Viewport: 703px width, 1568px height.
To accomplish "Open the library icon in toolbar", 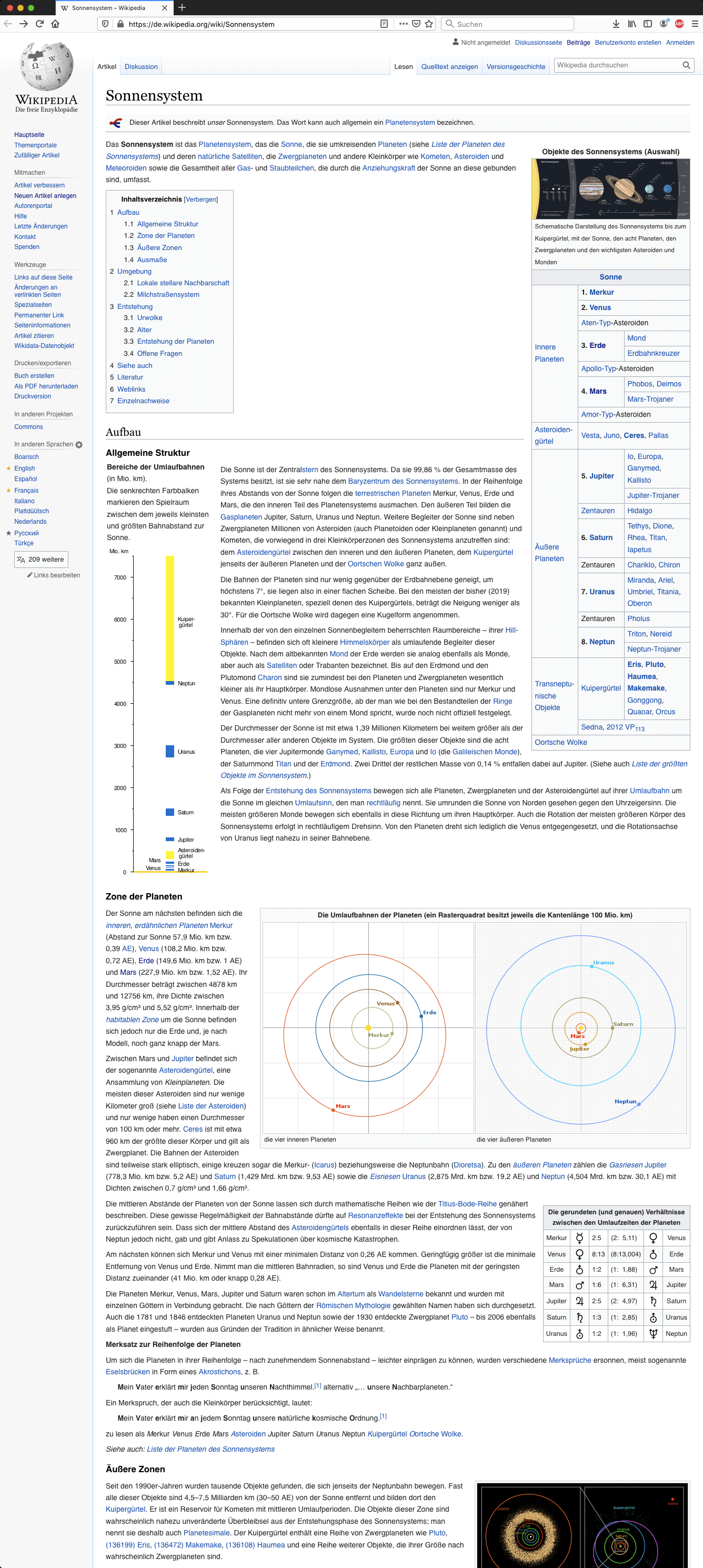I will click(x=632, y=24).
